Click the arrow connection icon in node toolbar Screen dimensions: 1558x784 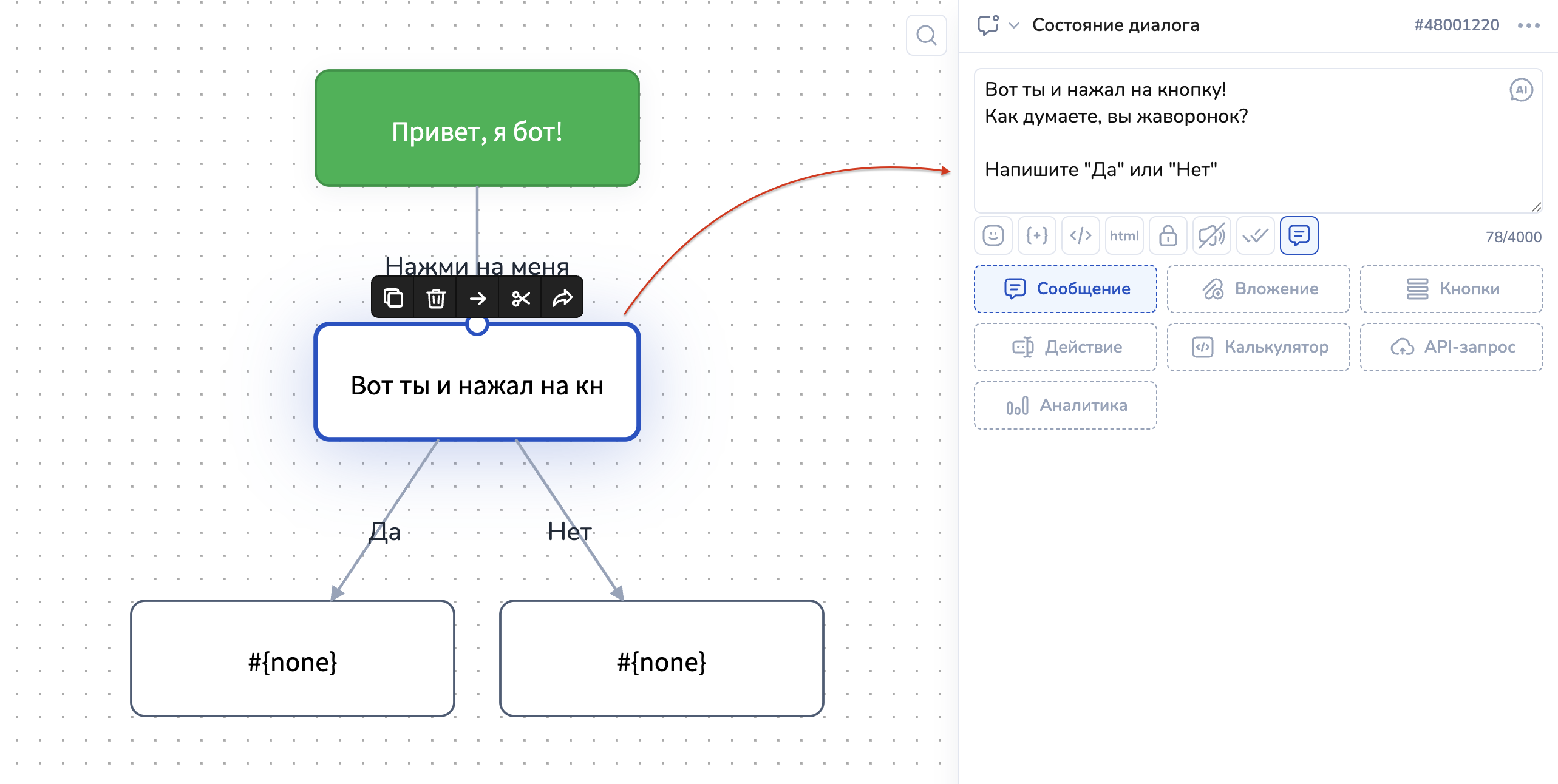coord(478,298)
